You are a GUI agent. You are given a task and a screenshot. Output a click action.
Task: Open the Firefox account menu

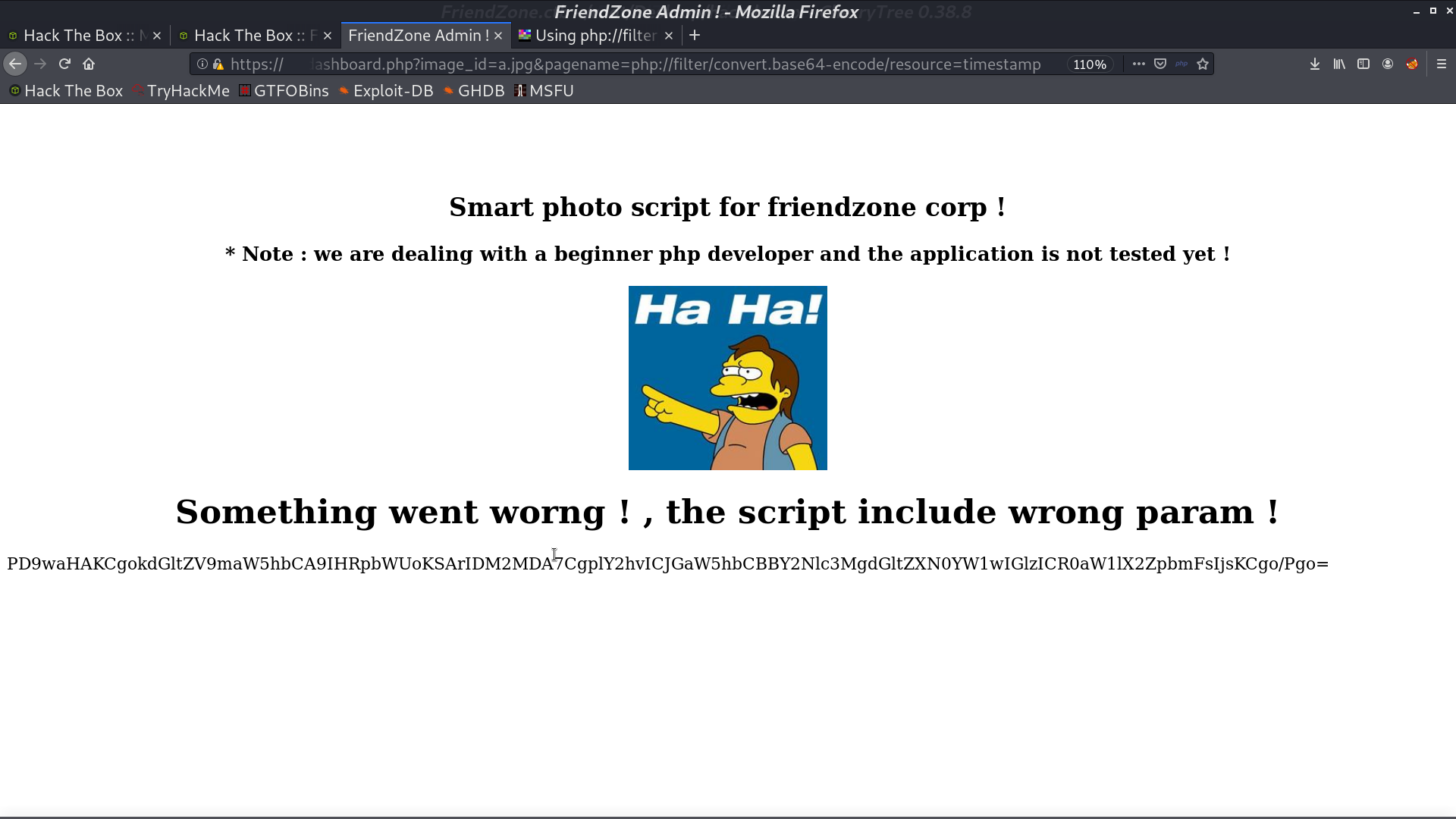(x=1388, y=64)
